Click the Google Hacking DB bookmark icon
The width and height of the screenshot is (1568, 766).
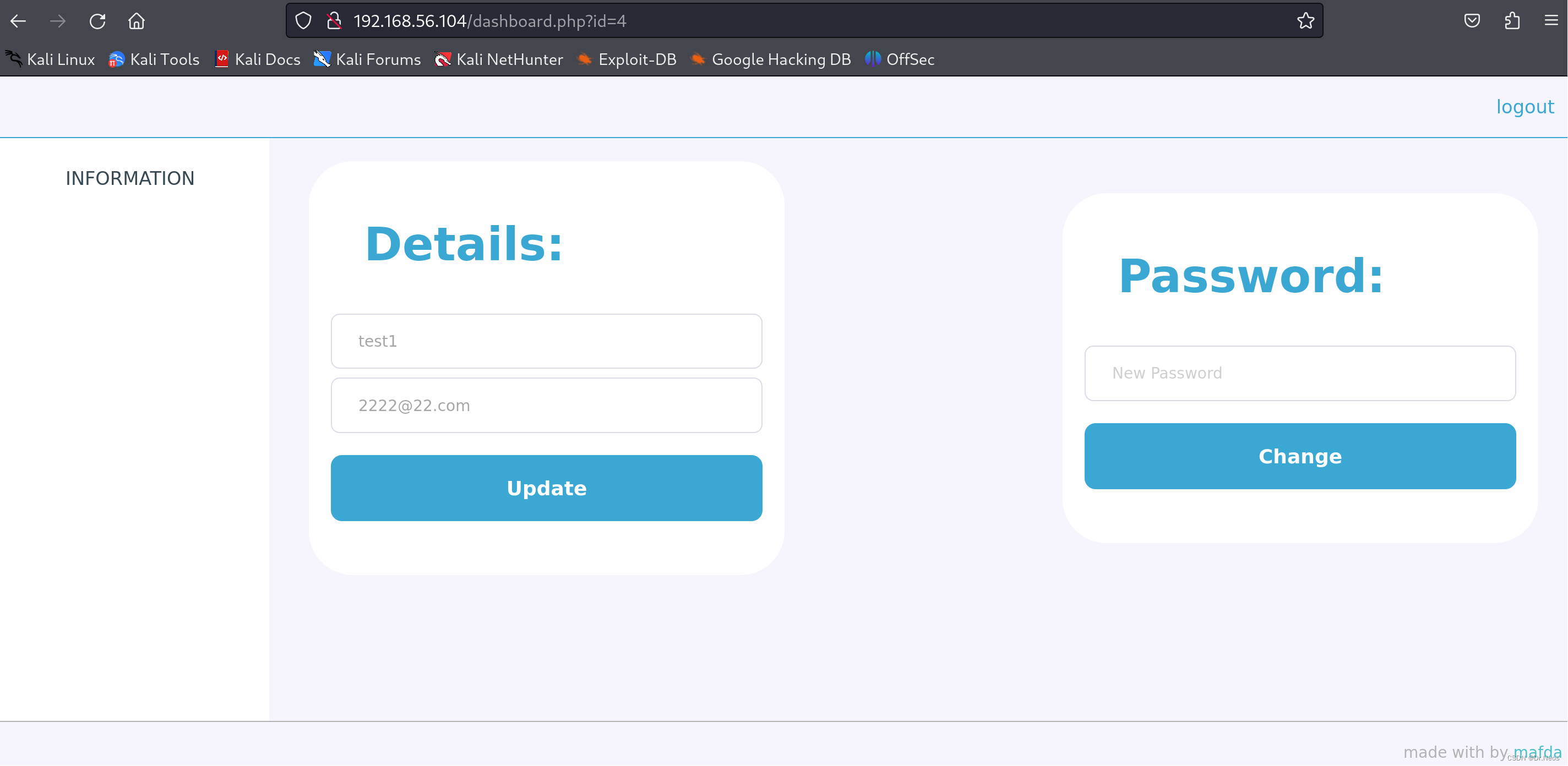click(697, 59)
